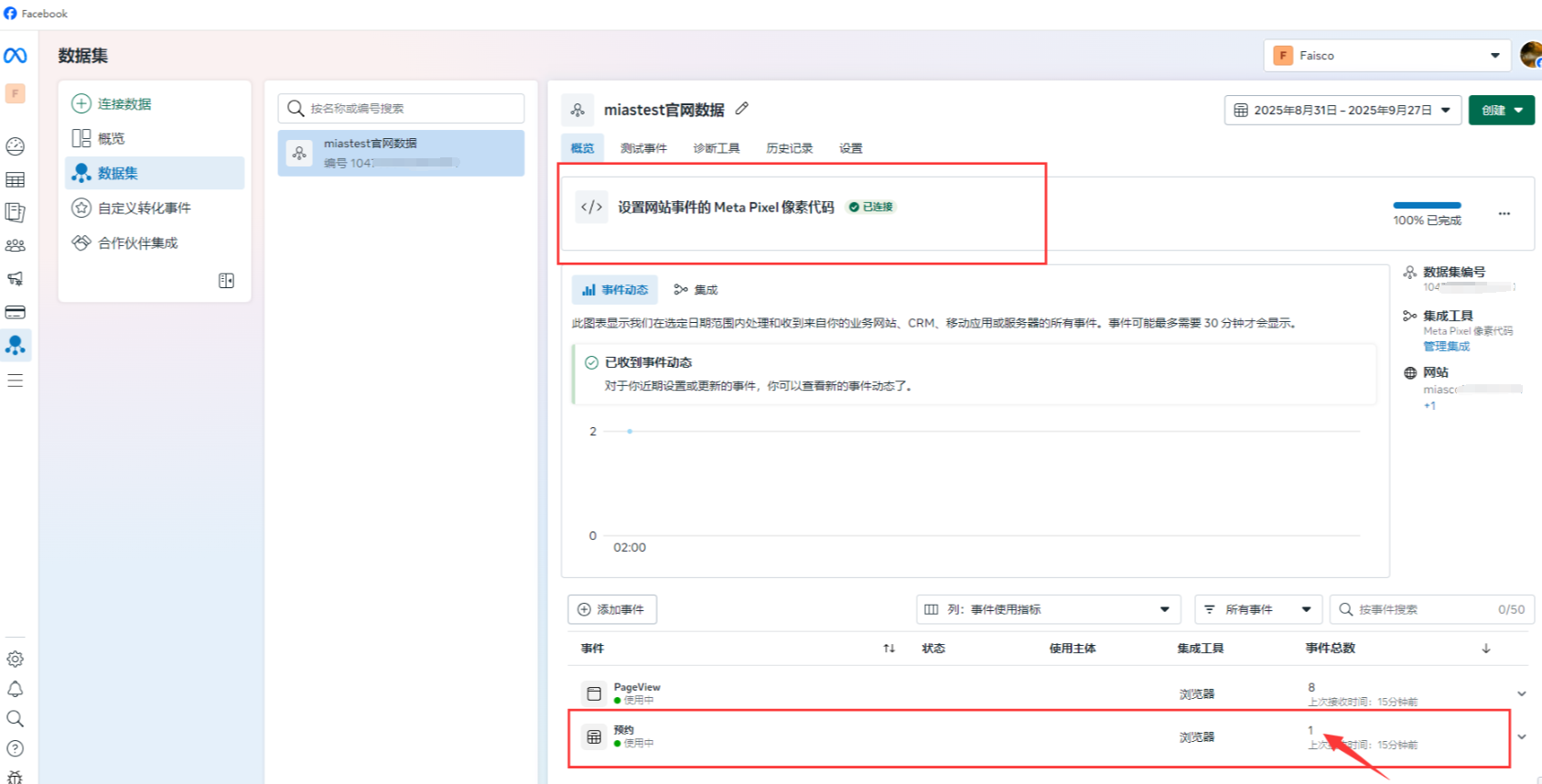
Task: Sort the events column with arrows
Action: point(889,649)
